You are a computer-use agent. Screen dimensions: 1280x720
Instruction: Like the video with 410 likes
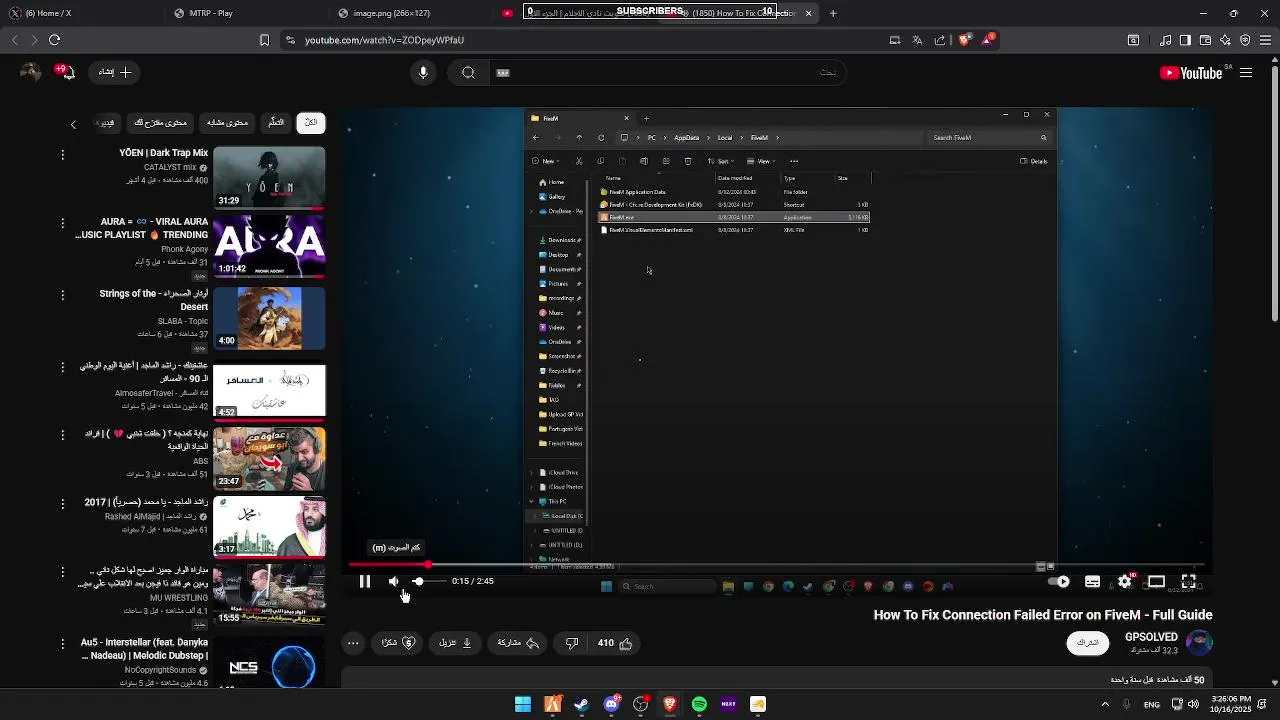(x=615, y=643)
